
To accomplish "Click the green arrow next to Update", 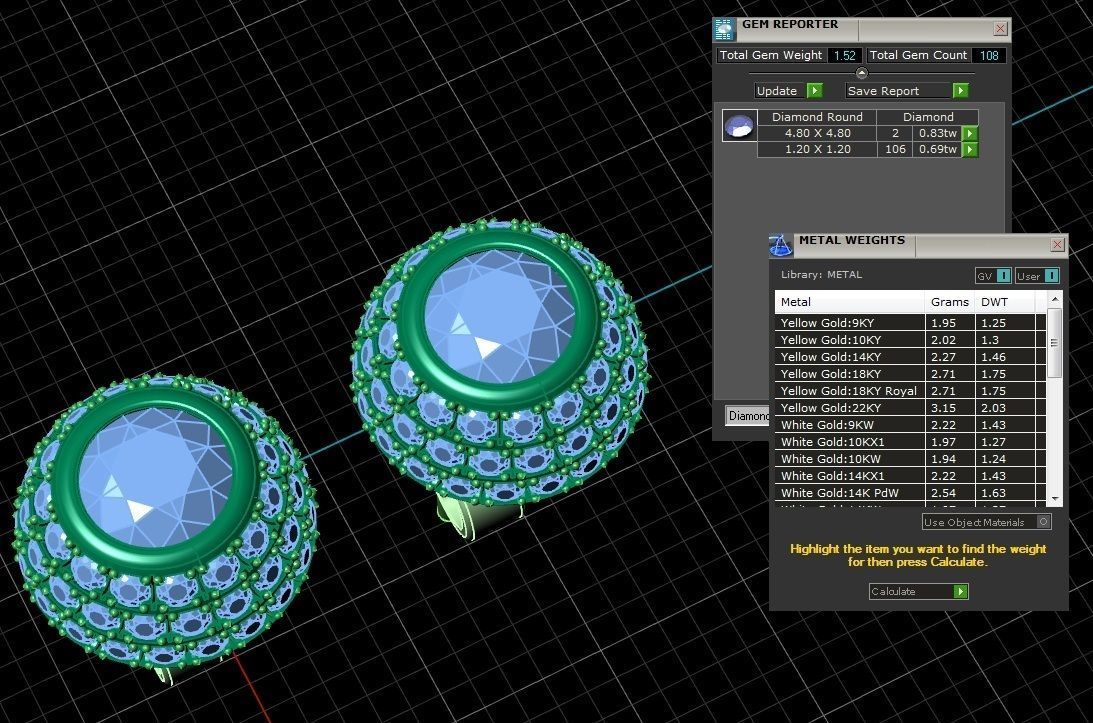I will pyautogui.click(x=814, y=91).
